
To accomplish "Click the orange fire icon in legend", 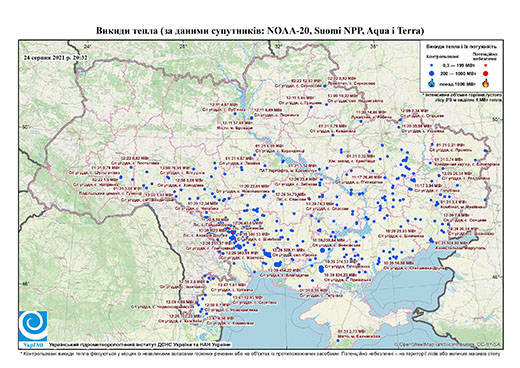I will [485, 83].
